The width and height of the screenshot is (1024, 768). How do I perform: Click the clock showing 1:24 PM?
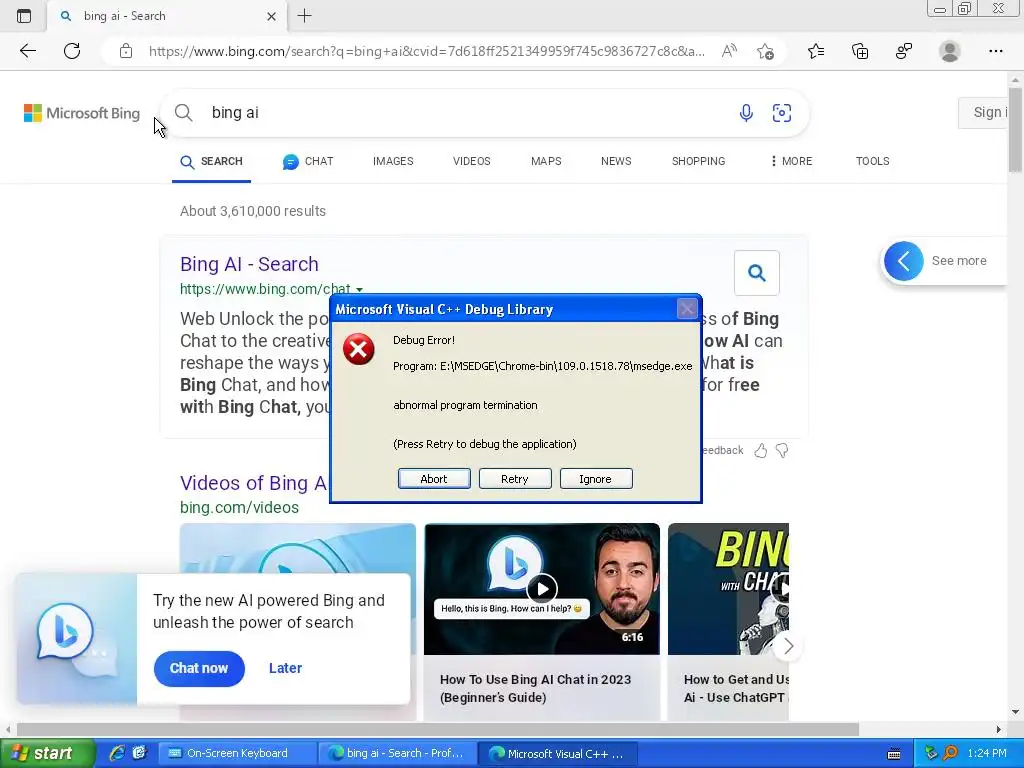click(x=986, y=754)
